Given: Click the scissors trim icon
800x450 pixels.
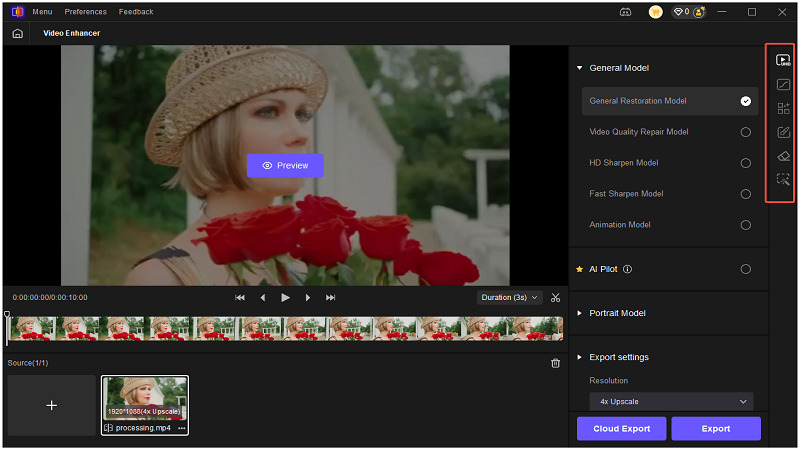Looking at the screenshot, I should 556,297.
